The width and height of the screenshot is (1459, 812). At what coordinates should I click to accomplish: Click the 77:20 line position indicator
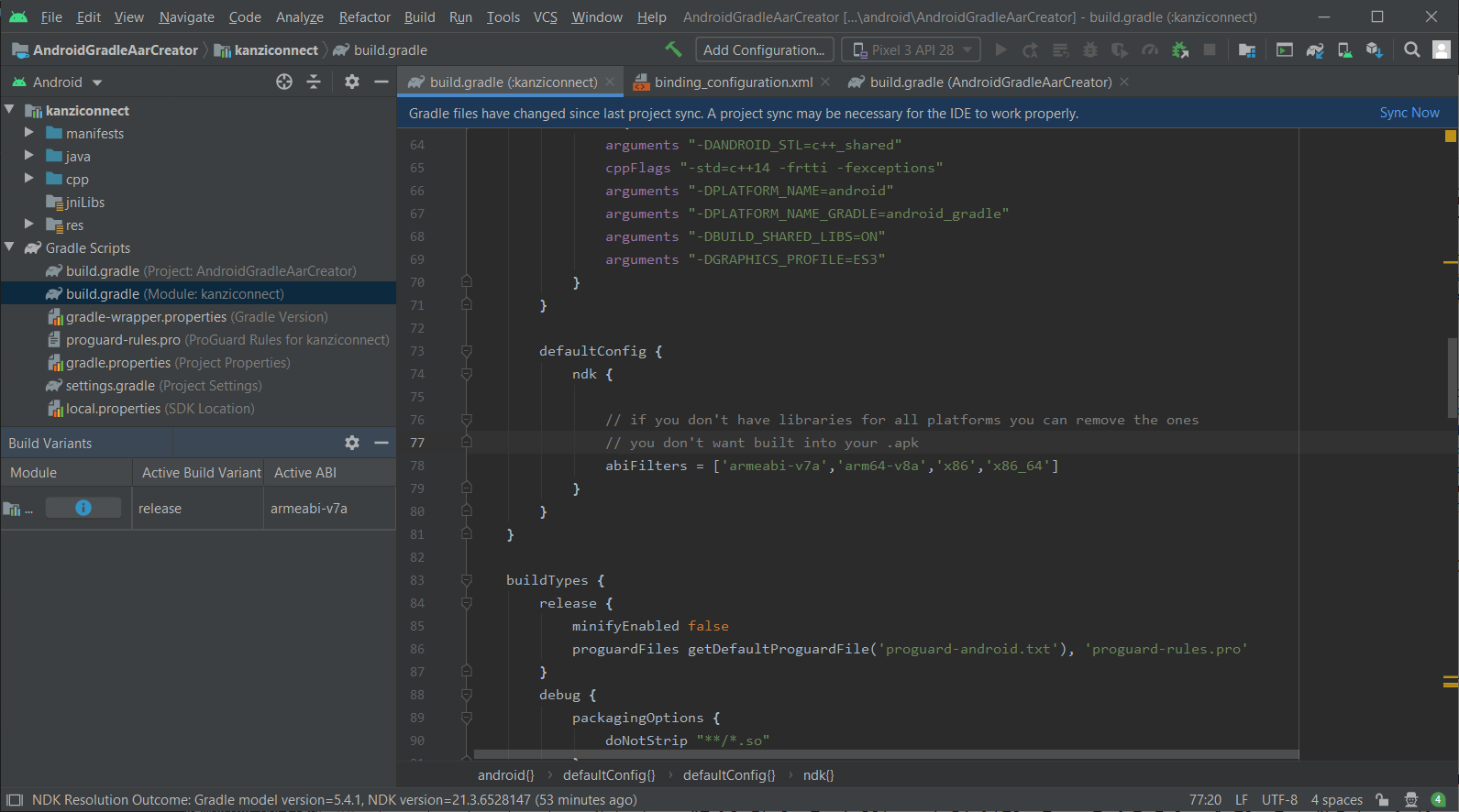tap(1205, 800)
